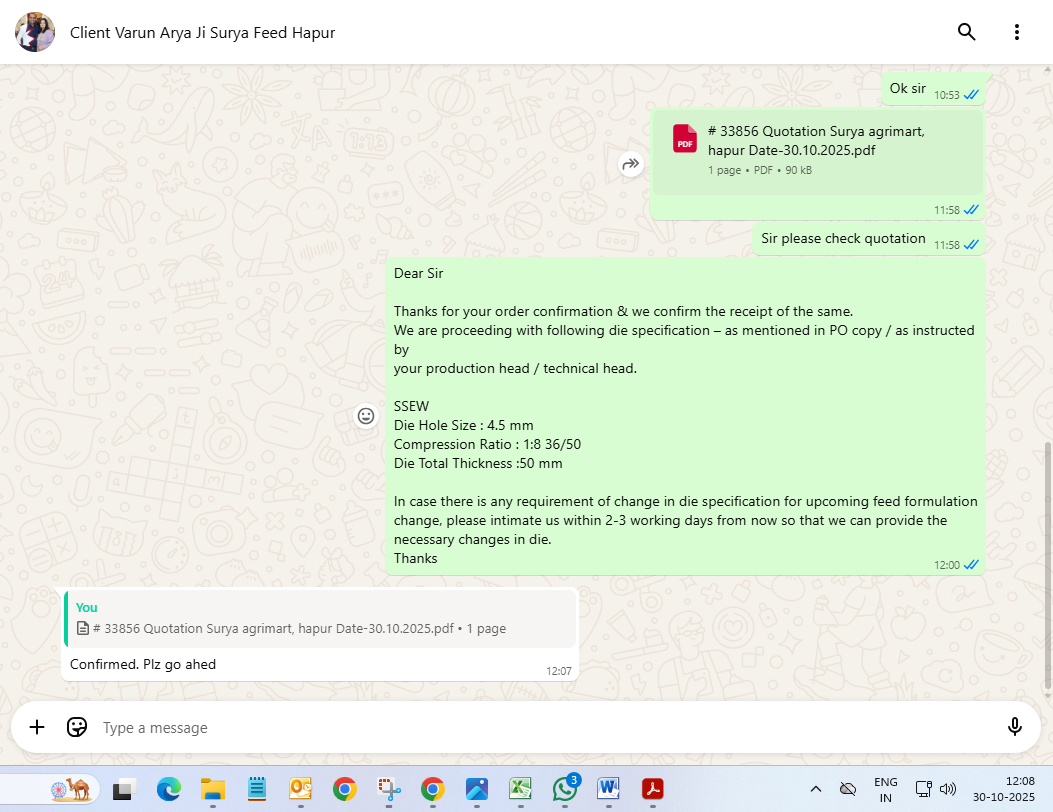
Task: Click the plus attach button
Action: coord(37,727)
